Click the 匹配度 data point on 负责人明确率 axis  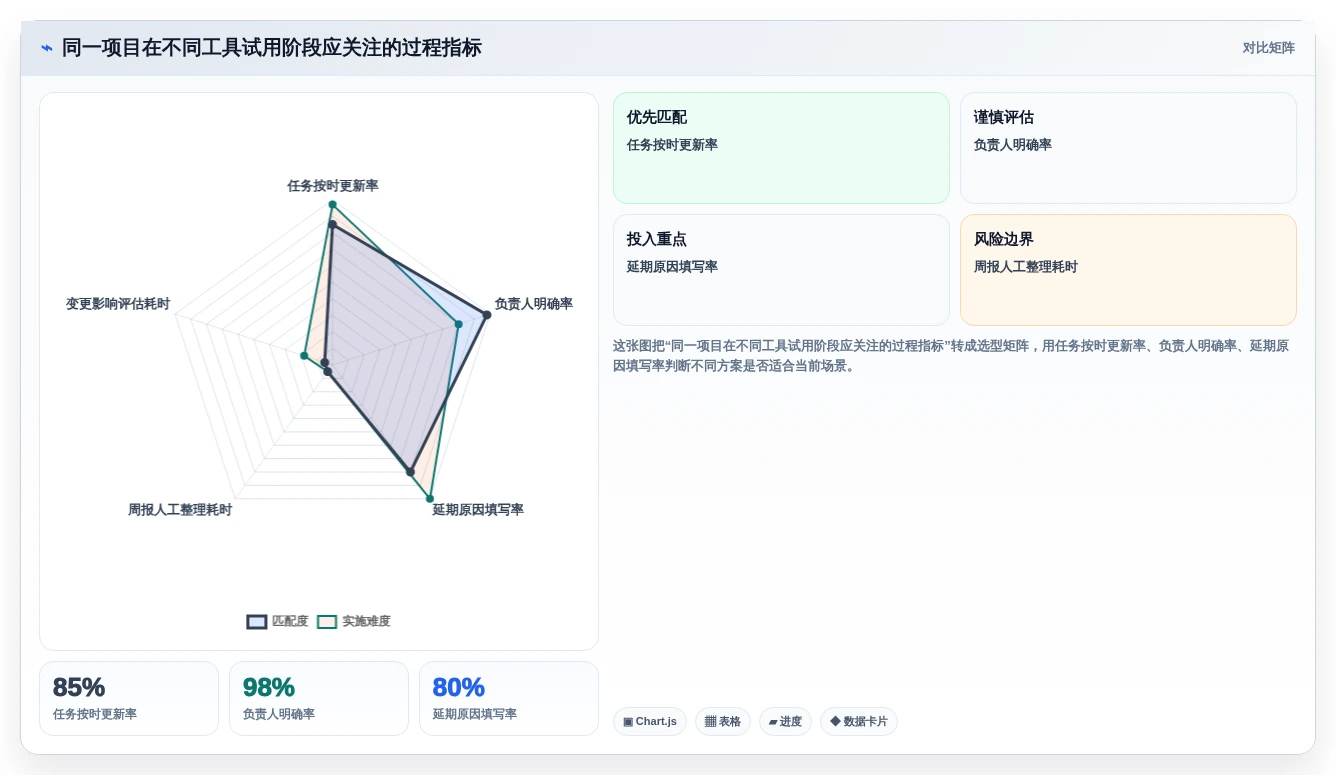487,315
